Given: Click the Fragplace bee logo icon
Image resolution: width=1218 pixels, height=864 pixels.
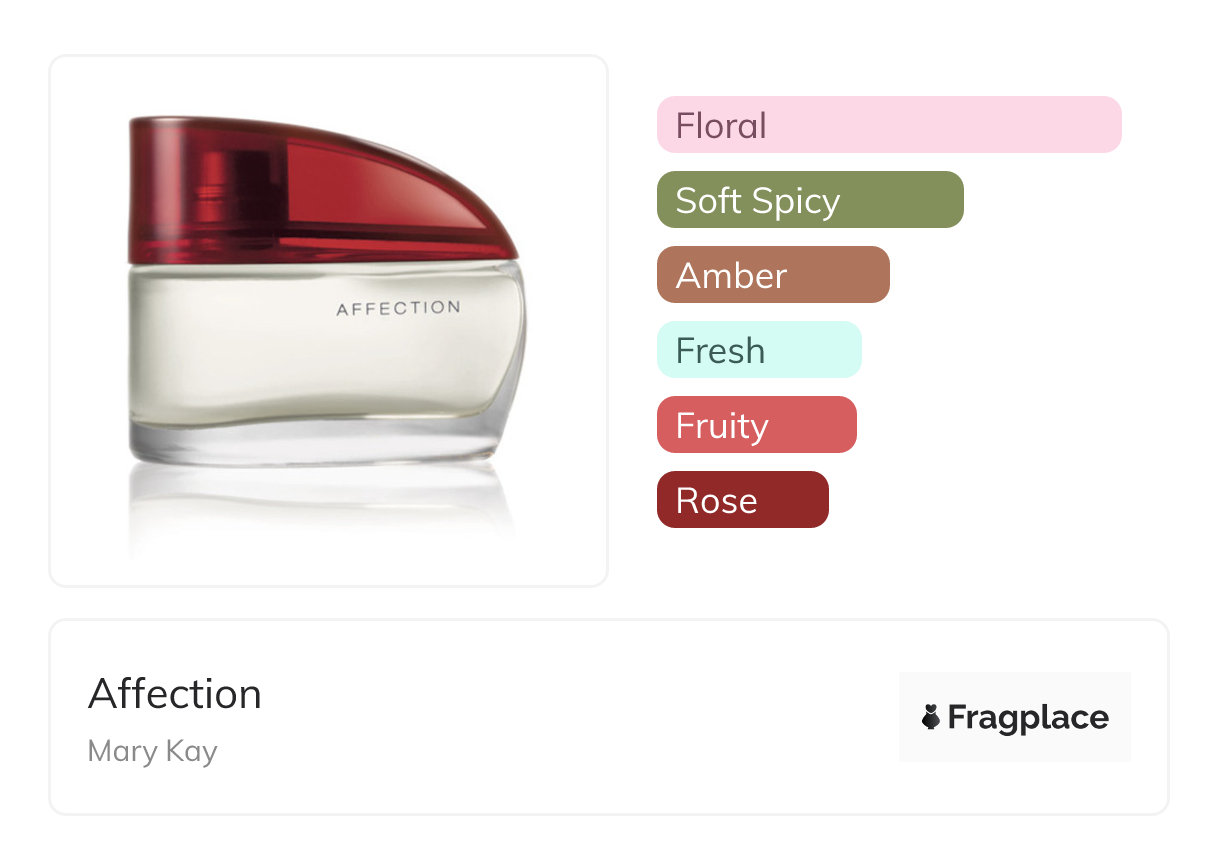Looking at the screenshot, I should pyautogui.click(x=931, y=717).
